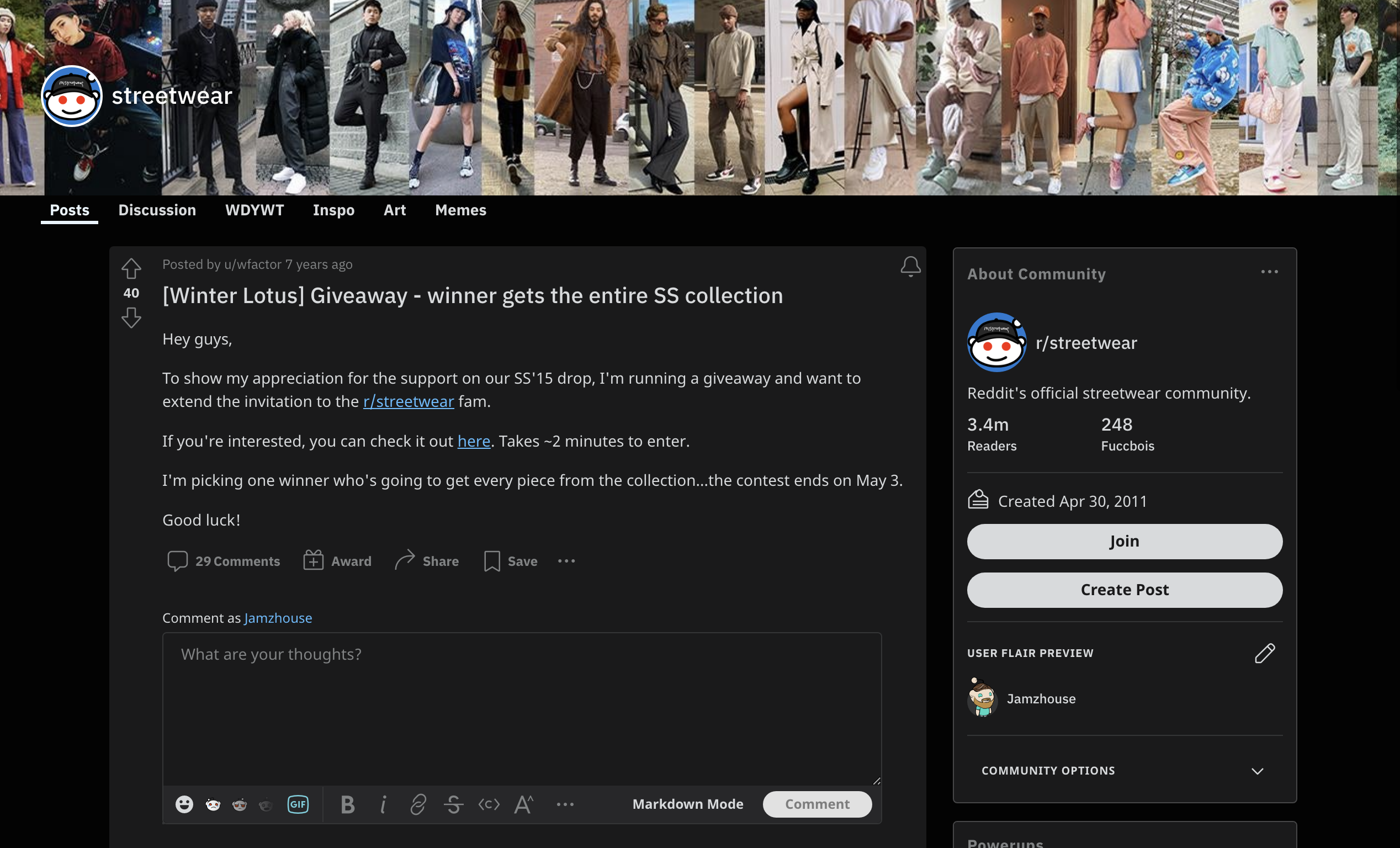Apply strikethrough formatting icon

click(x=453, y=804)
